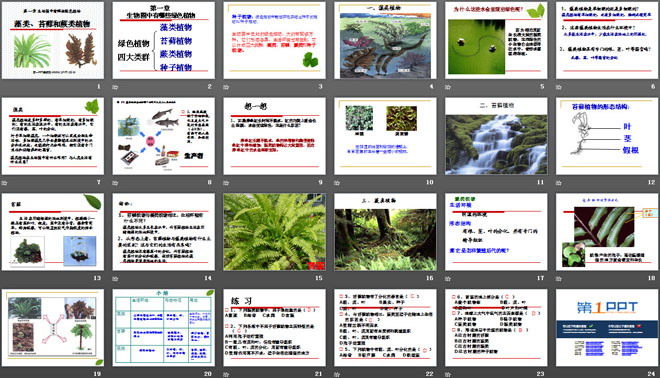Select slide 6 with three numbered questions

[607, 40]
